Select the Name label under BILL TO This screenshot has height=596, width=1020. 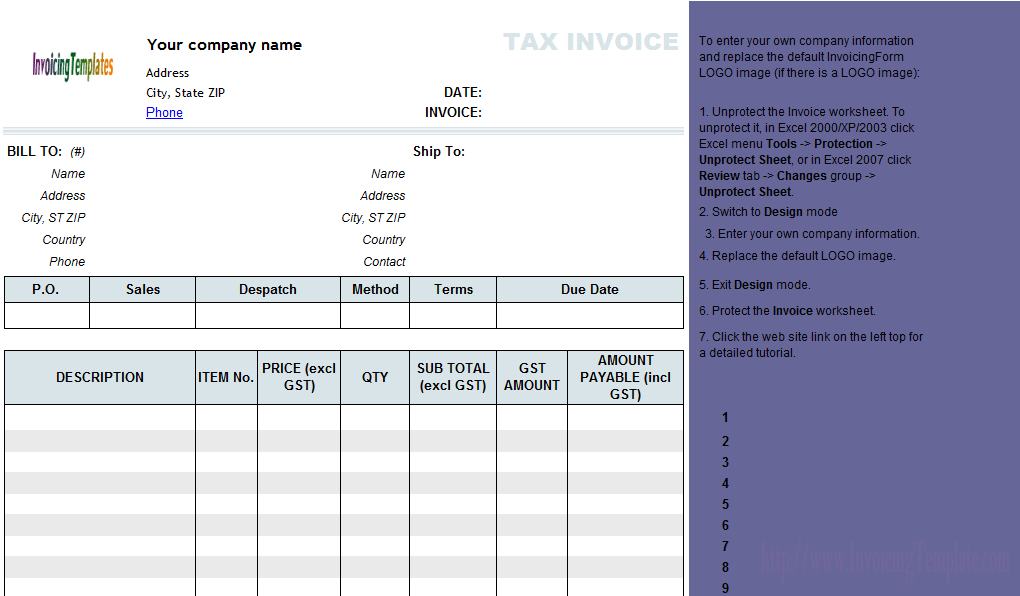68,174
